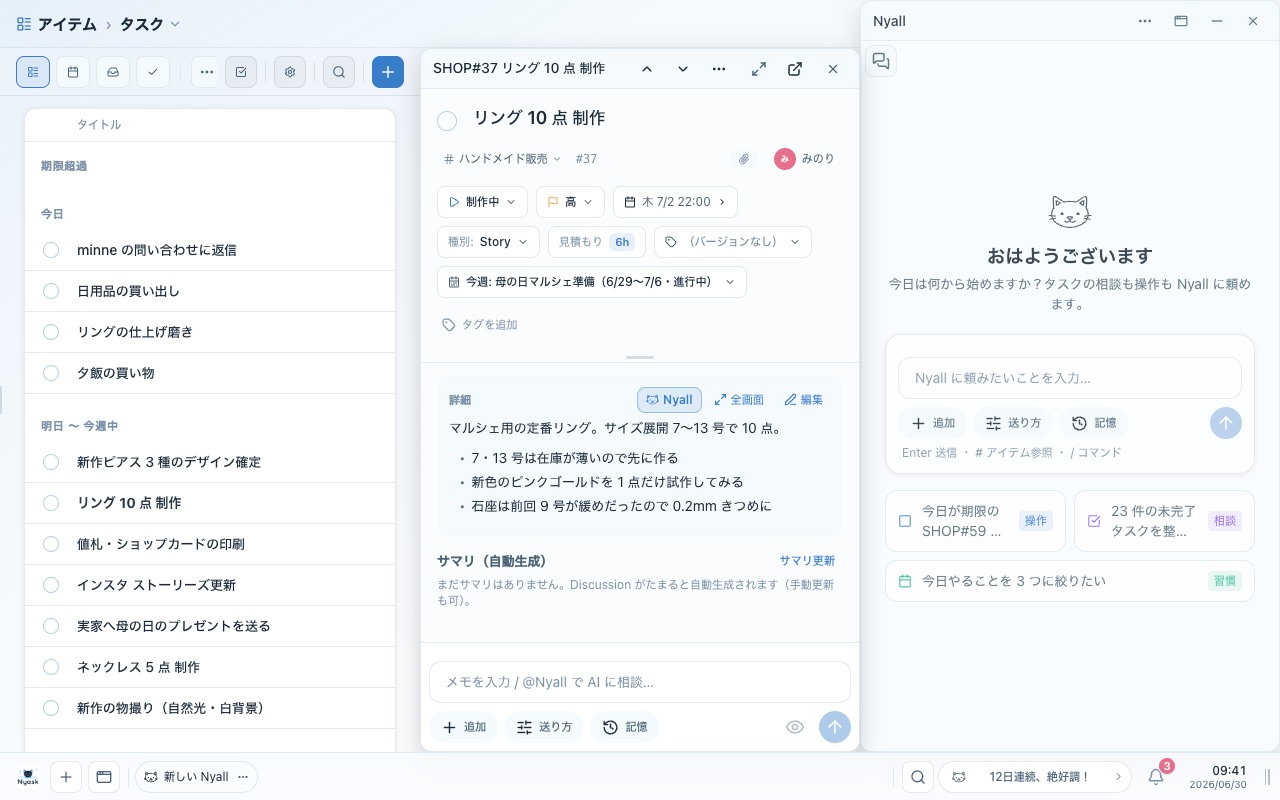Click the 見積もり 6h estimate field
The width and height of the screenshot is (1280, 800).
595,242
